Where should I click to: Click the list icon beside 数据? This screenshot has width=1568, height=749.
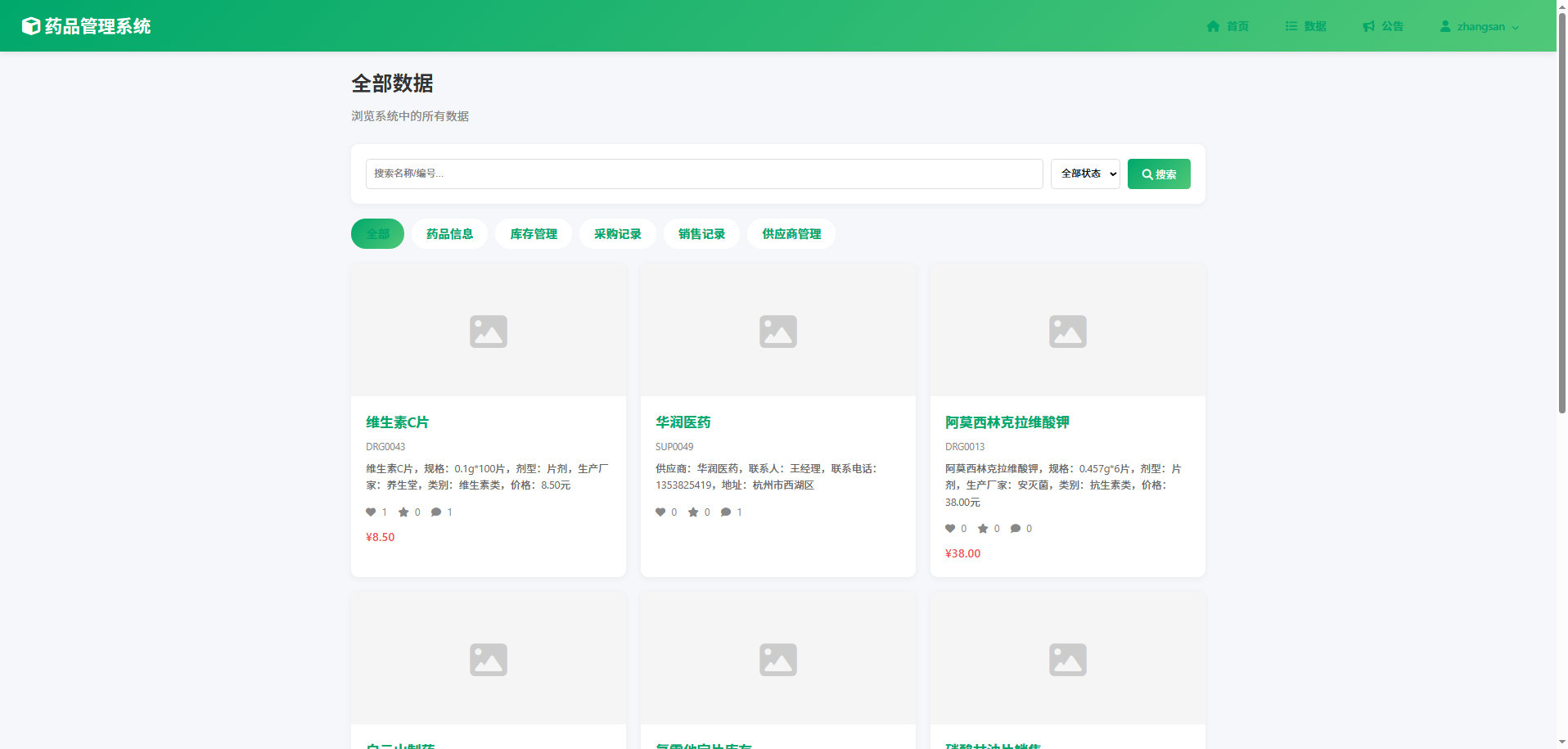pyautogui.click(x=1291, y=26)
